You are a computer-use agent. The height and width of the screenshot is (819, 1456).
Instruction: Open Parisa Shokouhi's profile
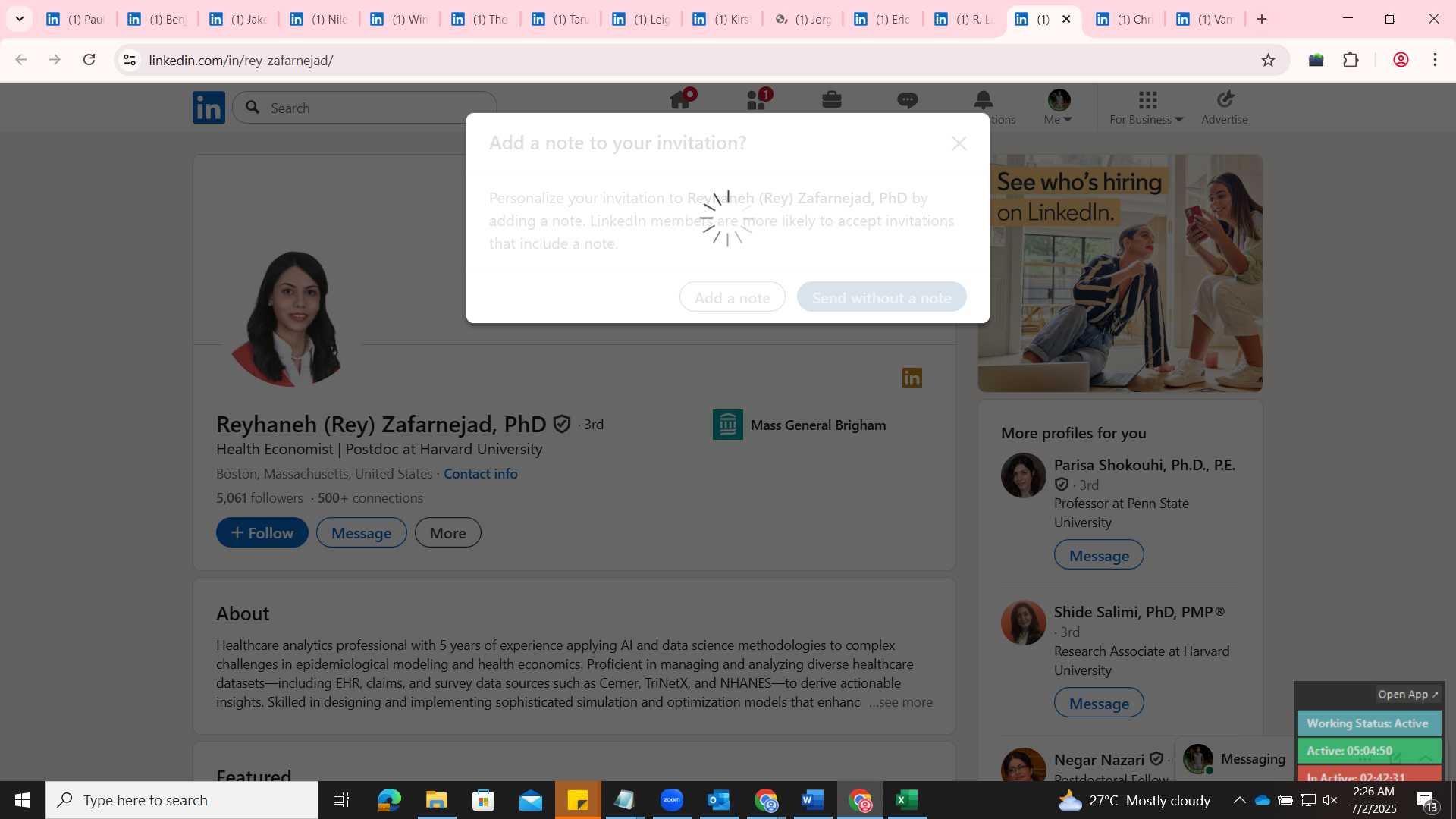click(1144, 465)
